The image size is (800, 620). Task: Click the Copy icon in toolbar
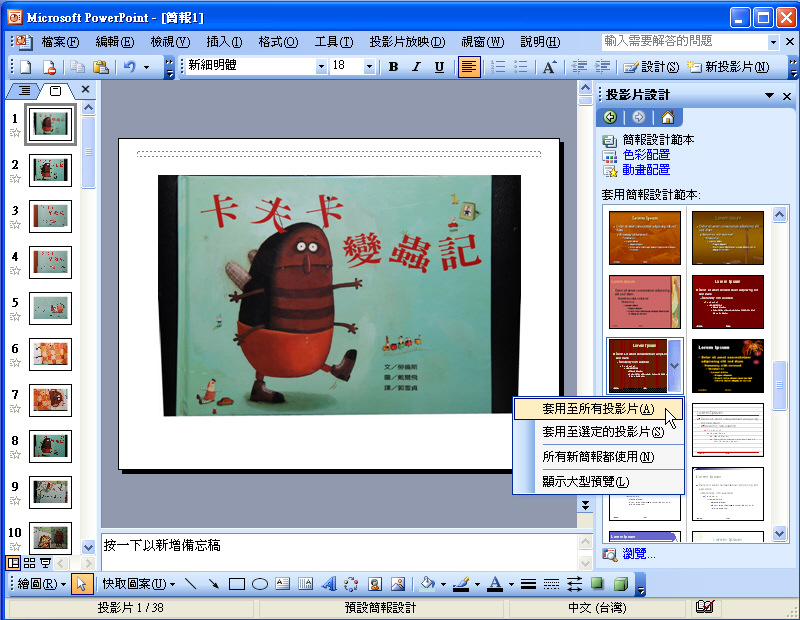[78, 67]
